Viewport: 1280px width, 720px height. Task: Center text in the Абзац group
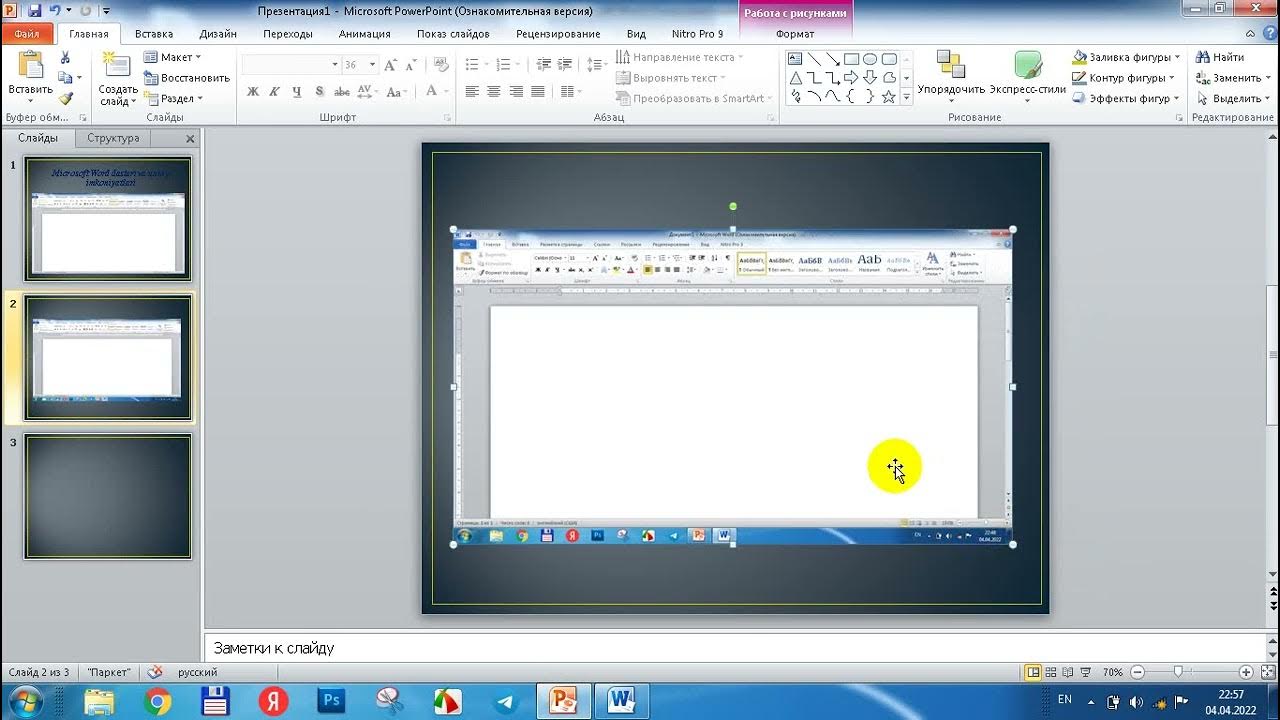click(x=494, y=91)
